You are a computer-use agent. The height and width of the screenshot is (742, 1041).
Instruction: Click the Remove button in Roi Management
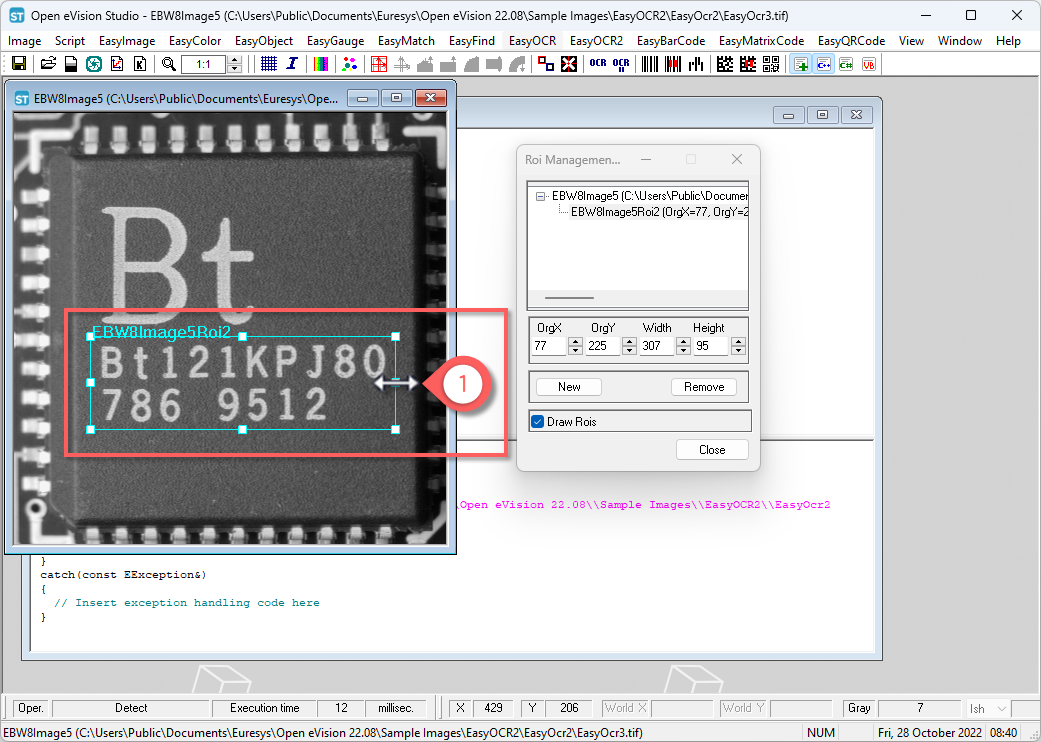pos(704,387)
